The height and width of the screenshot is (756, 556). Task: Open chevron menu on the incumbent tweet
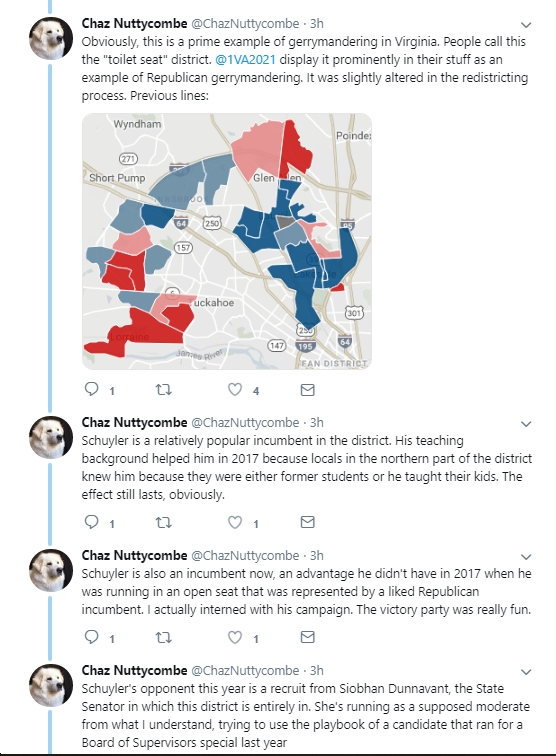pos(526,557)
